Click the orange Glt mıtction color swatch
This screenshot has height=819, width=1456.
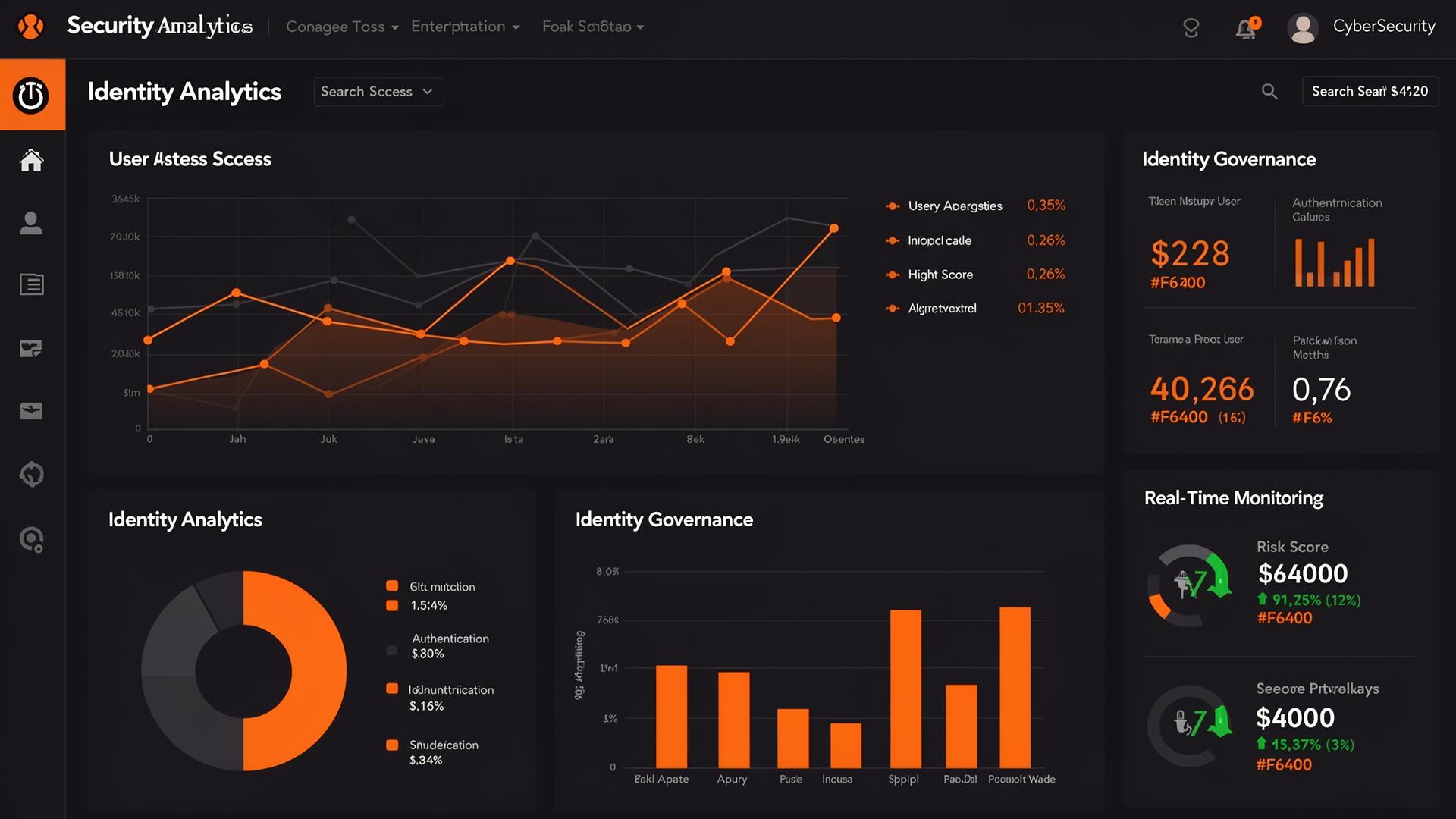pos(392,585)
